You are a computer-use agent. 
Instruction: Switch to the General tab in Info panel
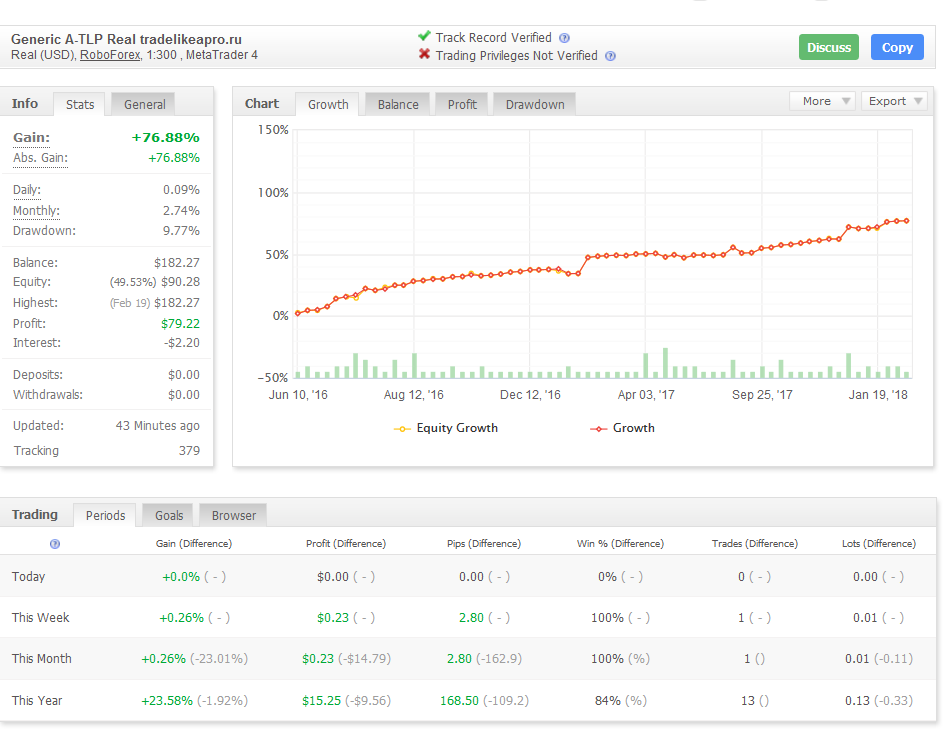pos(144,105)
